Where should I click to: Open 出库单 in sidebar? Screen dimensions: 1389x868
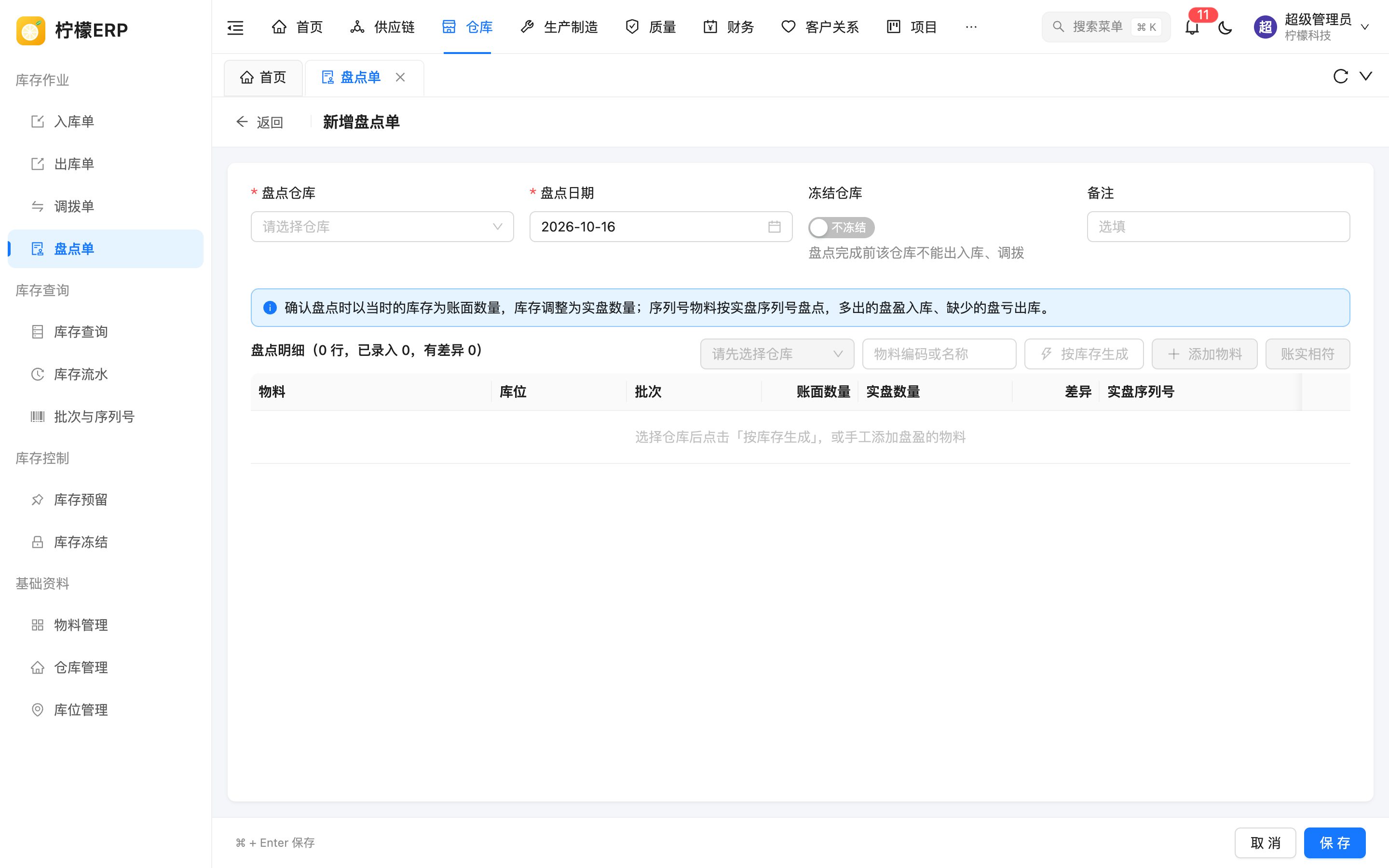pos(106,164)
